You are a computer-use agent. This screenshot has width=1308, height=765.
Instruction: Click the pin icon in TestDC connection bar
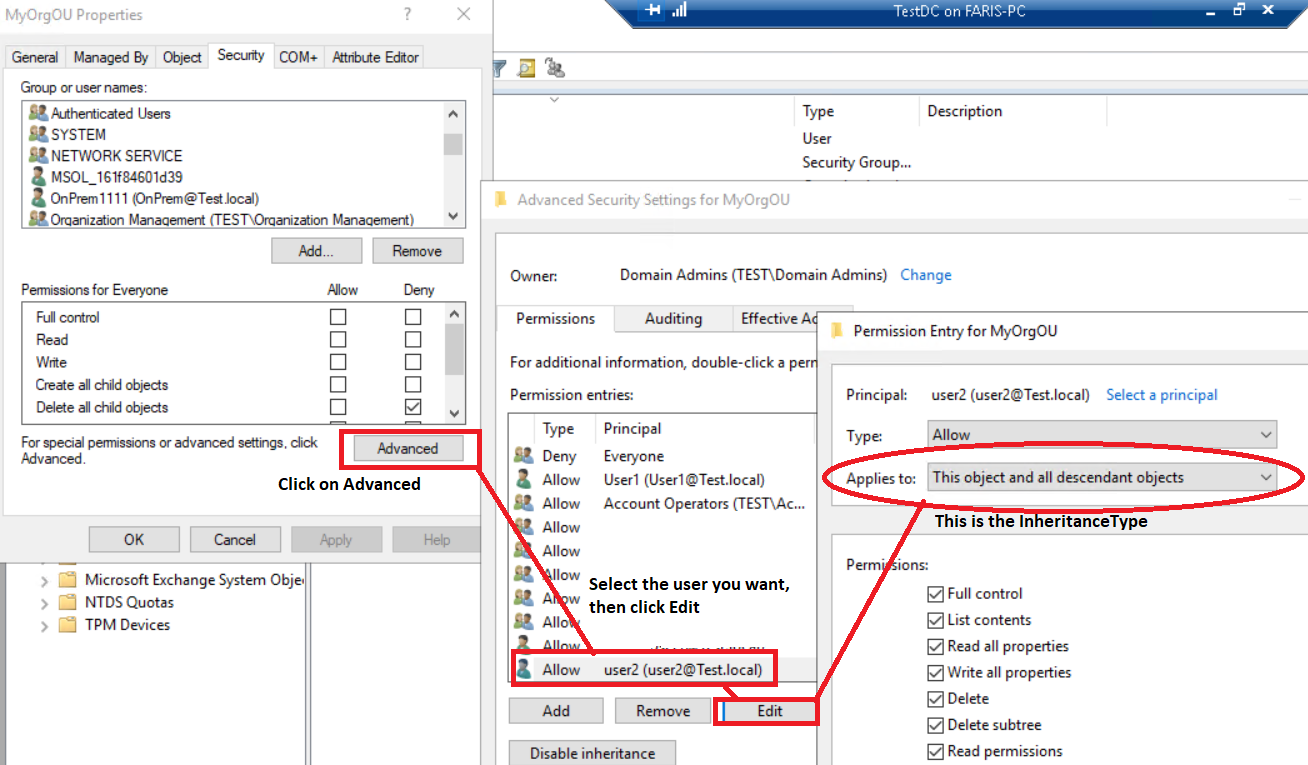pos(653,11)
